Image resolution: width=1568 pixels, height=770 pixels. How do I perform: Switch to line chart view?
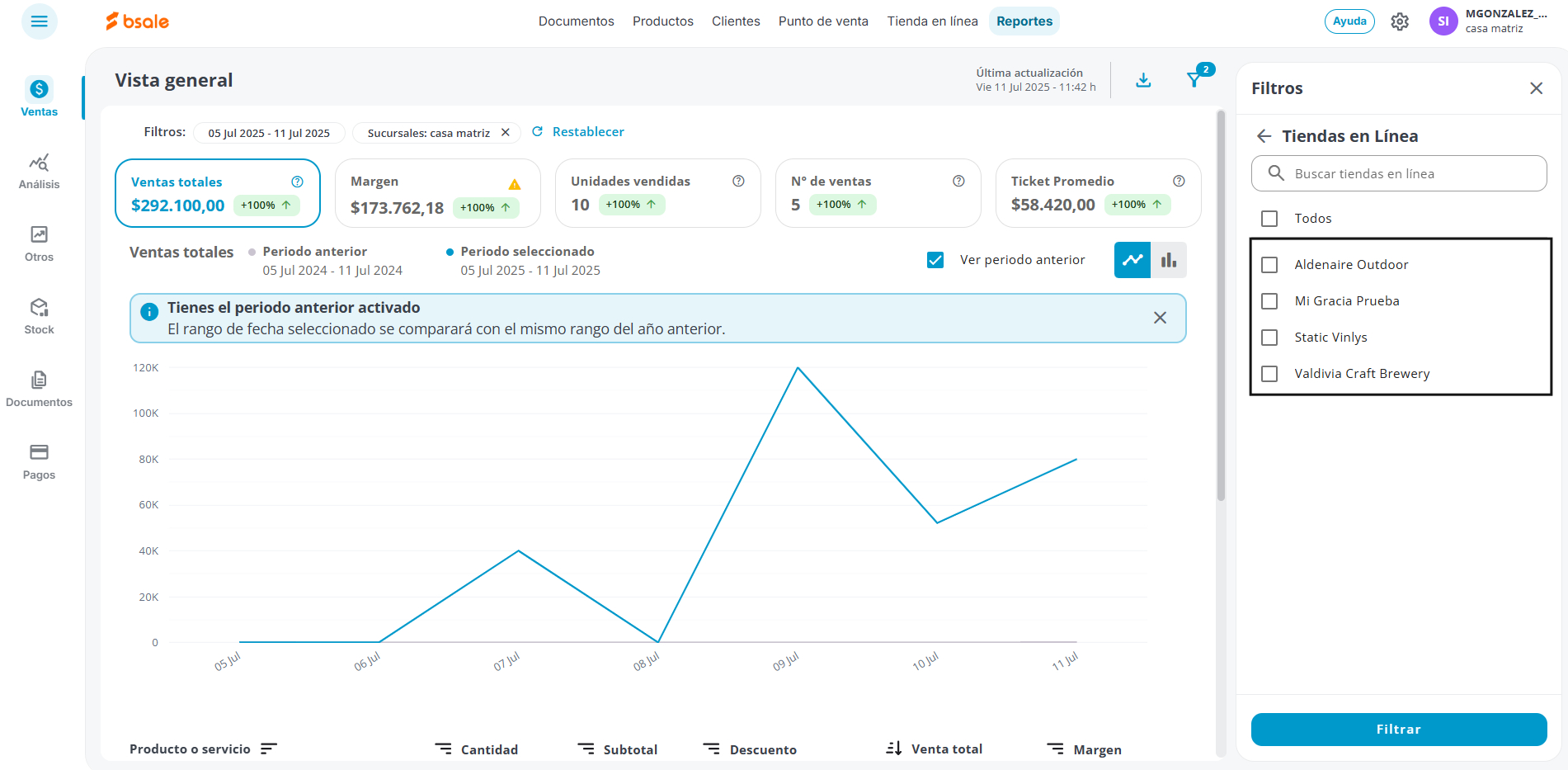click(x=1132, y=260)
